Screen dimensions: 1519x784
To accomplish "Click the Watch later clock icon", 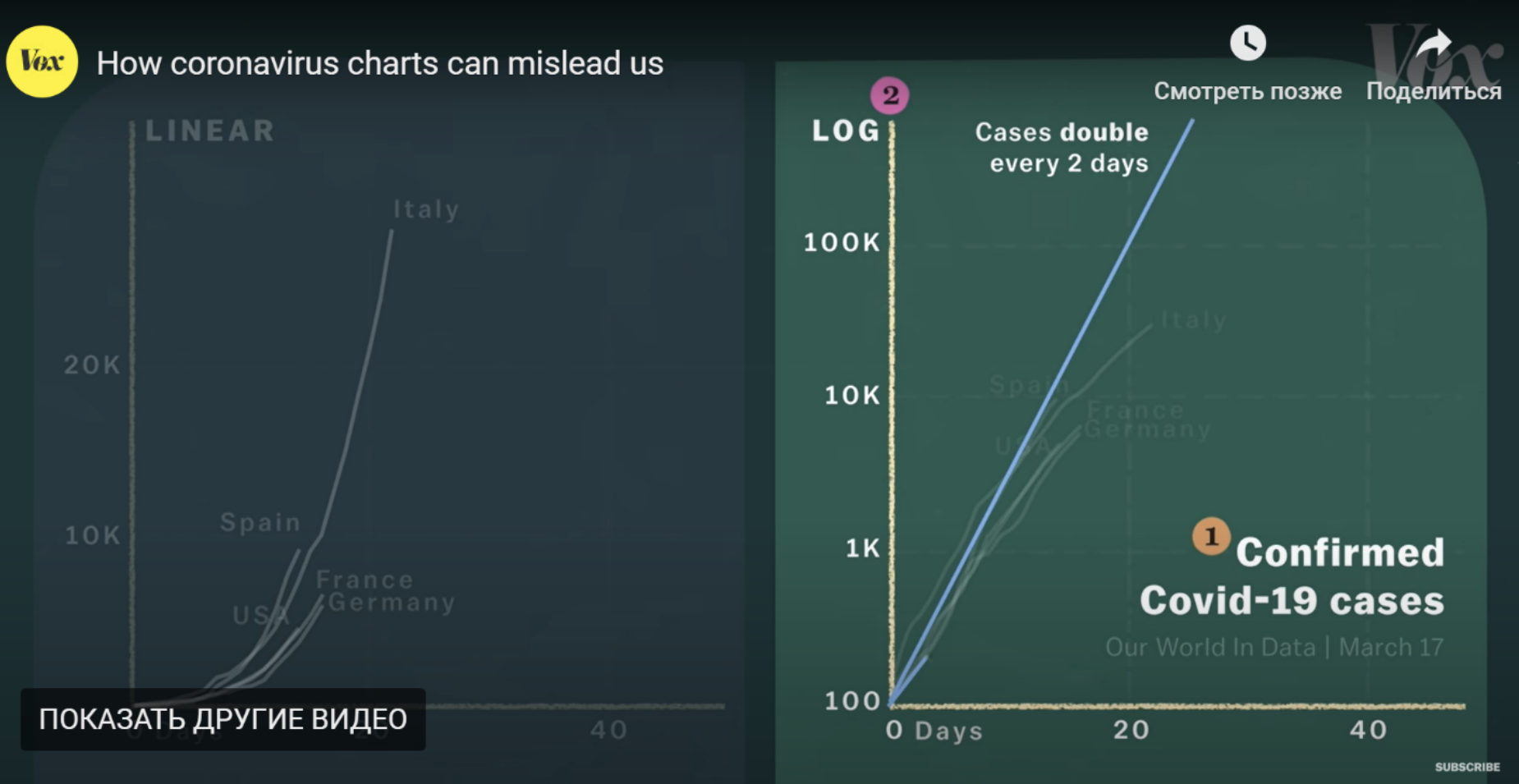I will point(1247,43).
